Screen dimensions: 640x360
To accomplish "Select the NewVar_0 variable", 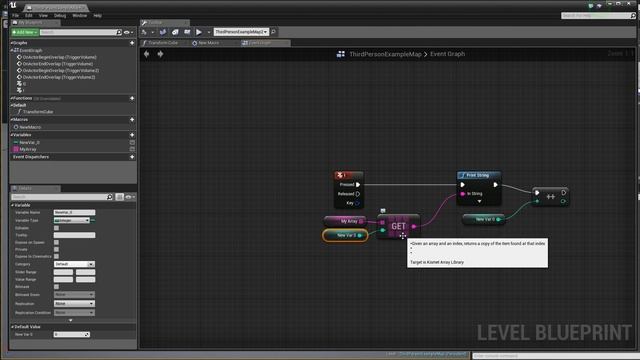I will coord(27,142).
